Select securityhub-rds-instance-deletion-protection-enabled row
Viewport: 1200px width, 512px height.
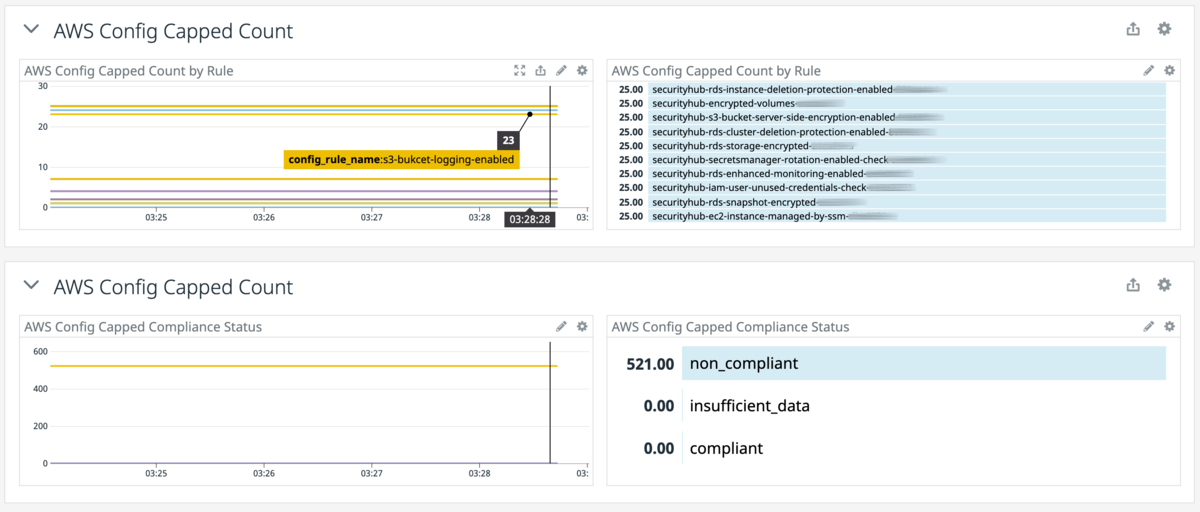(890, 89)
